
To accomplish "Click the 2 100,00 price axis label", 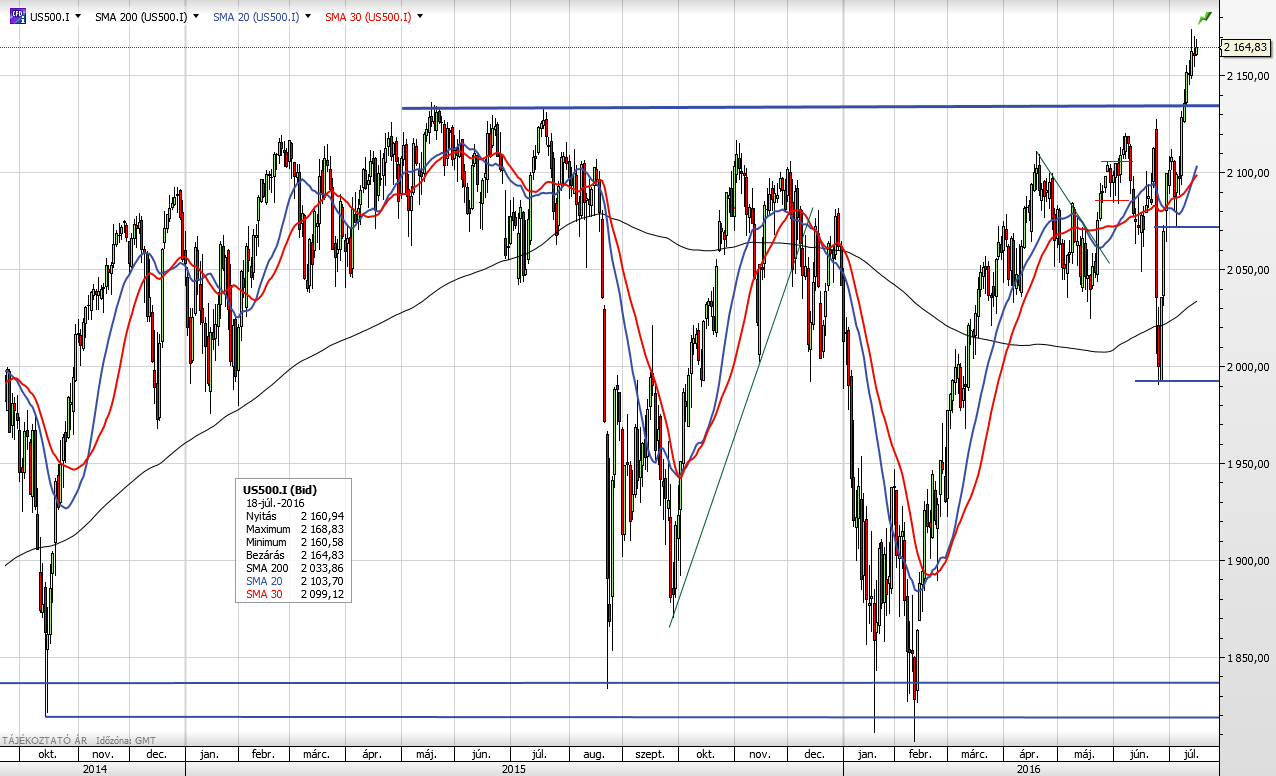I will click(x=1248, y=173).
